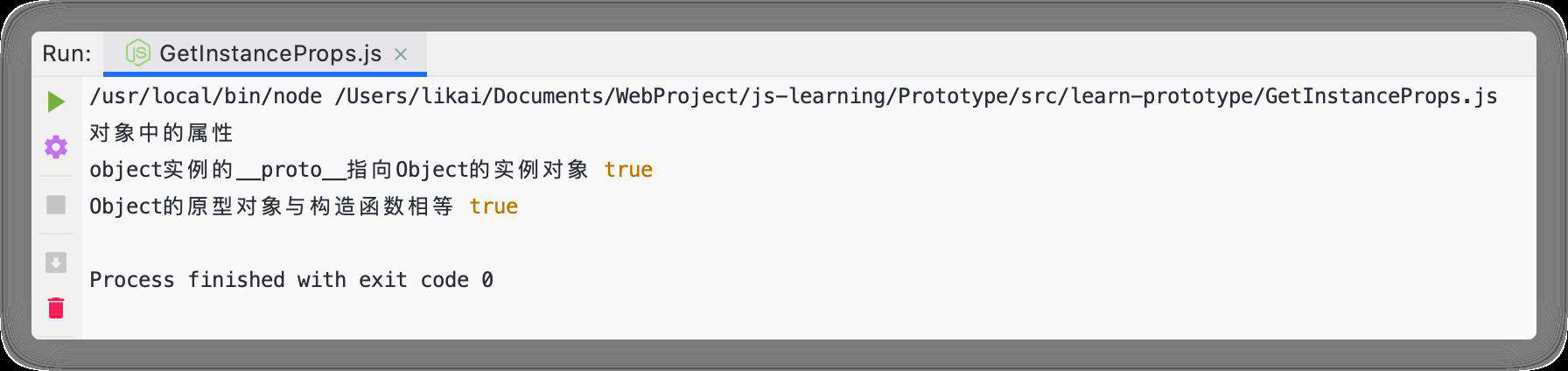Screen dimensions: 1568x371
Task: Click Node.js icon on GetInstanceProps.js tab
Action: tap(137, 53)
